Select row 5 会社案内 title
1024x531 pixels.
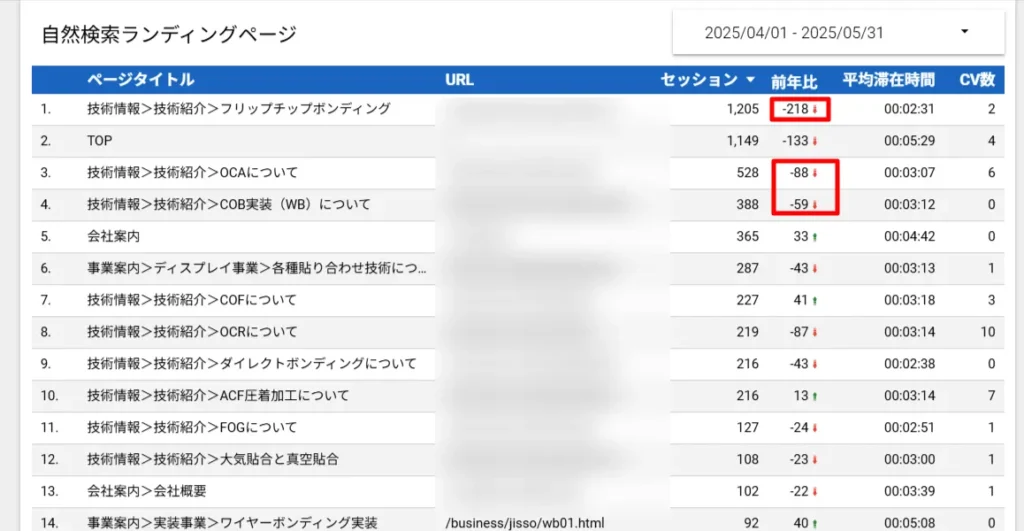114,236
